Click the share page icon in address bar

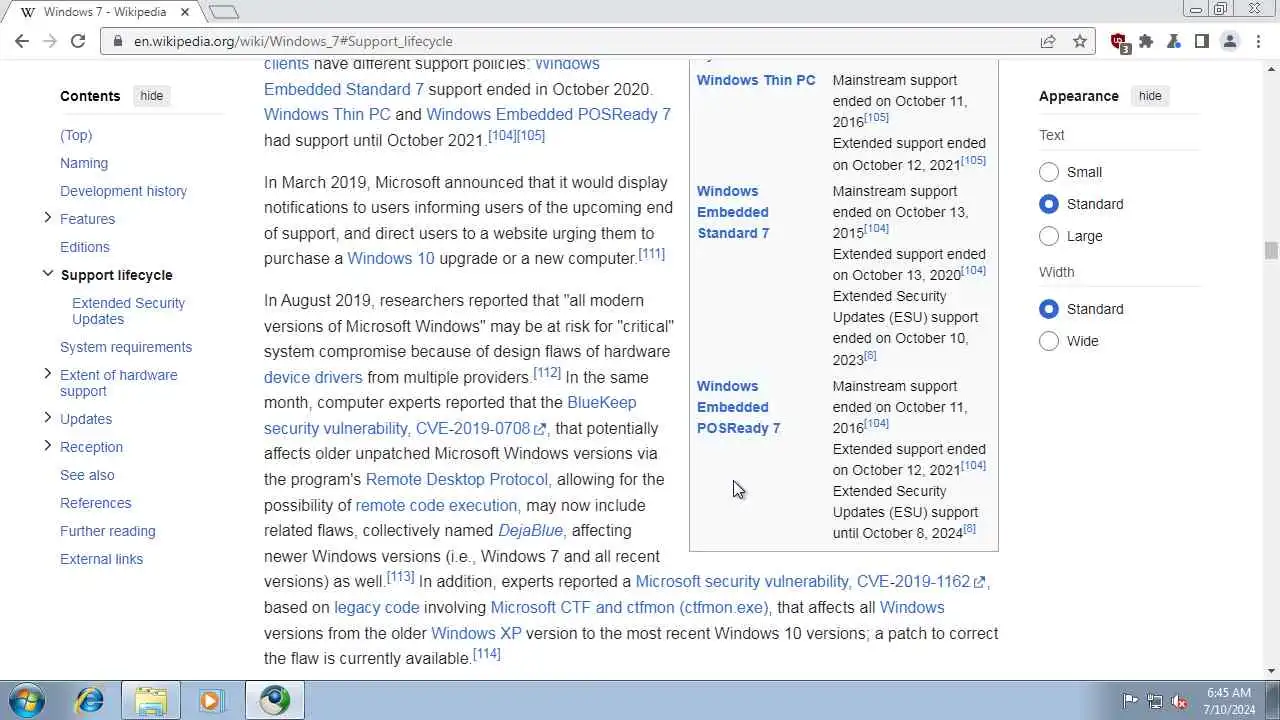click(x=1048, y=41)
